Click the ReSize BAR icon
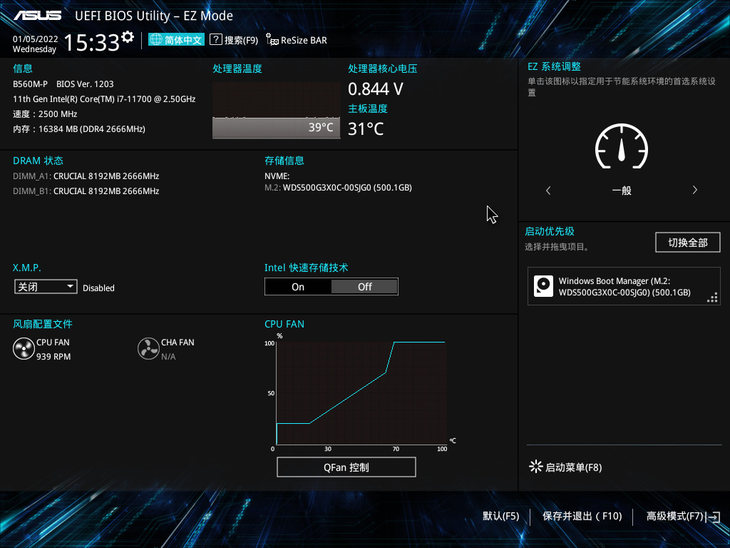The height and width of the screenshot is (548, 730). [272, 40]
